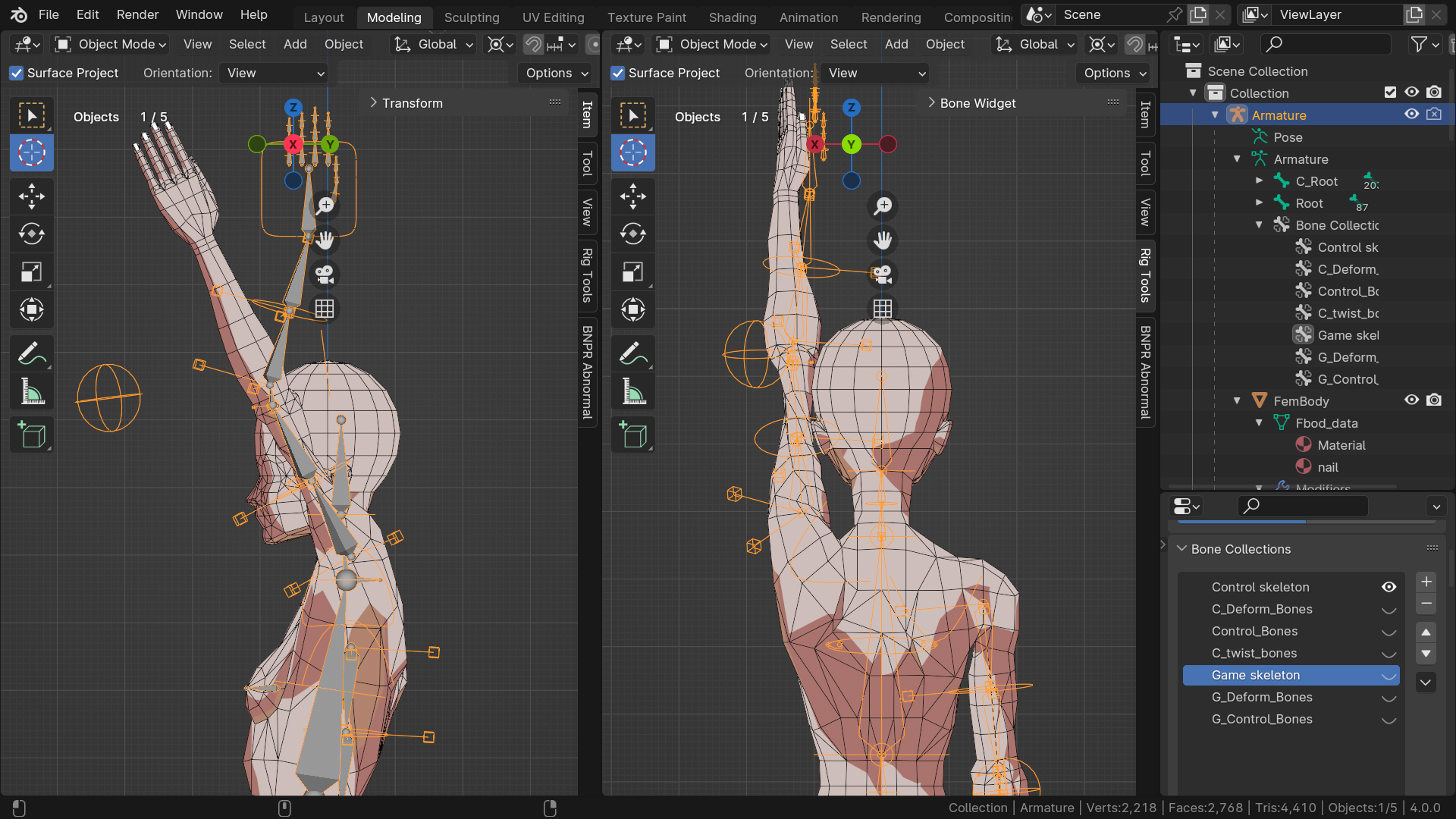Image resolution: width=1456 pixels, height=819 pixels.
Task: Pick the Rotate tool in right viewport
Action: (633, 234)
